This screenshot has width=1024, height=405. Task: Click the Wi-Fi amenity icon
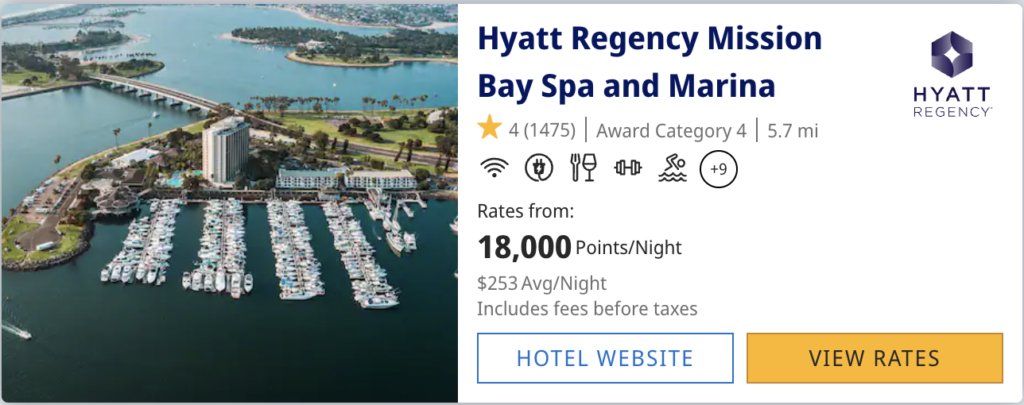pyautogui.click(x=493, y=168)
